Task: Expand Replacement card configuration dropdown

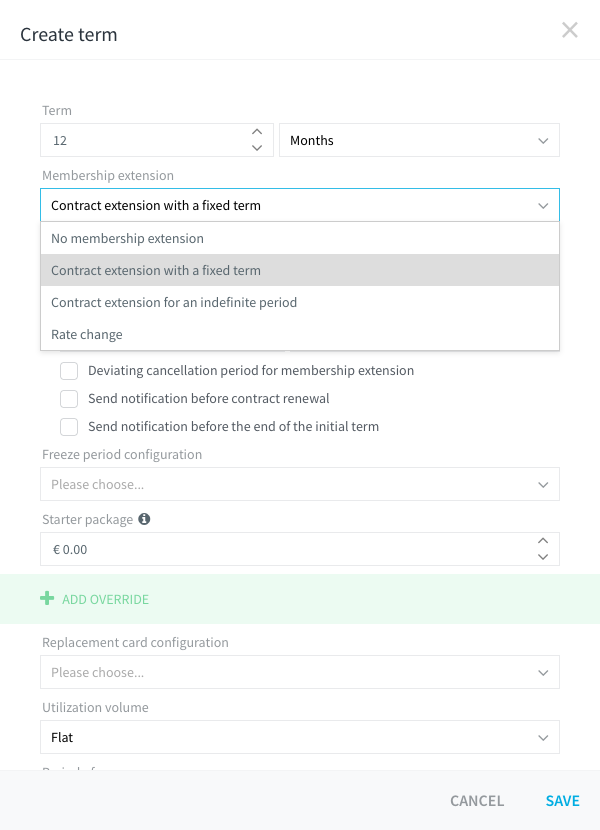Action: tap(300, 672)
